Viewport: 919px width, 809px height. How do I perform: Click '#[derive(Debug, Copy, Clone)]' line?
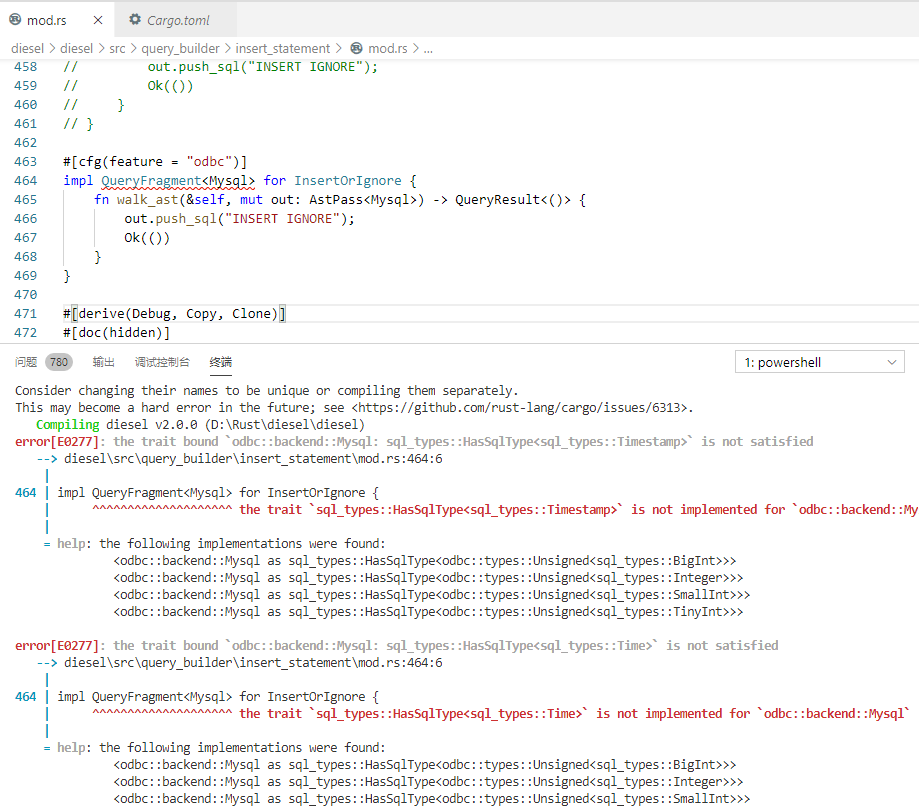pos(174,314)
